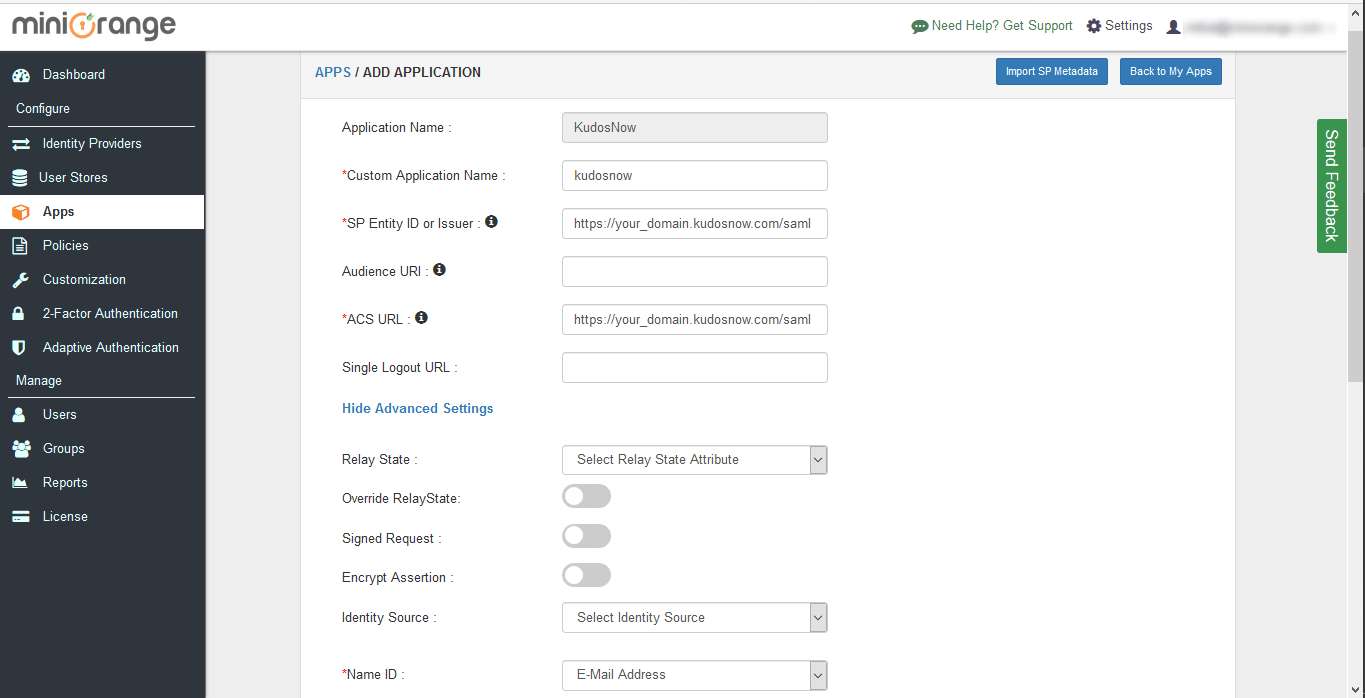The height and width of the screenshot is (698, 1365).
Task: Click the Custom Application Name field
Action: coord(695,175)
